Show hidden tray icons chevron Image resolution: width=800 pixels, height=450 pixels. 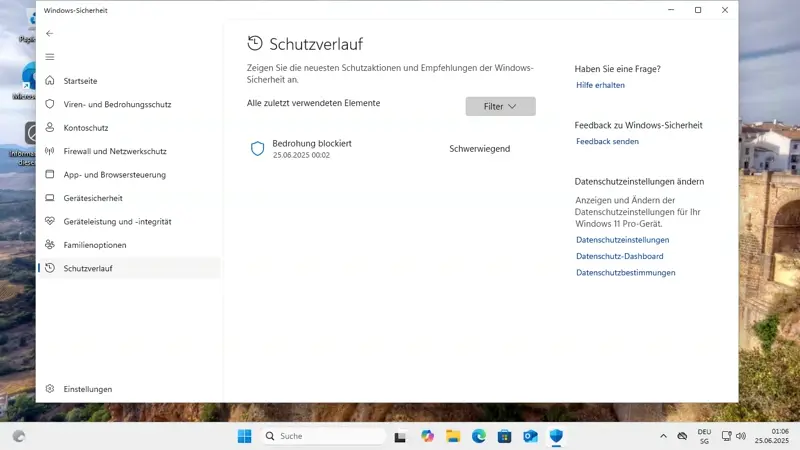(663, 436)
